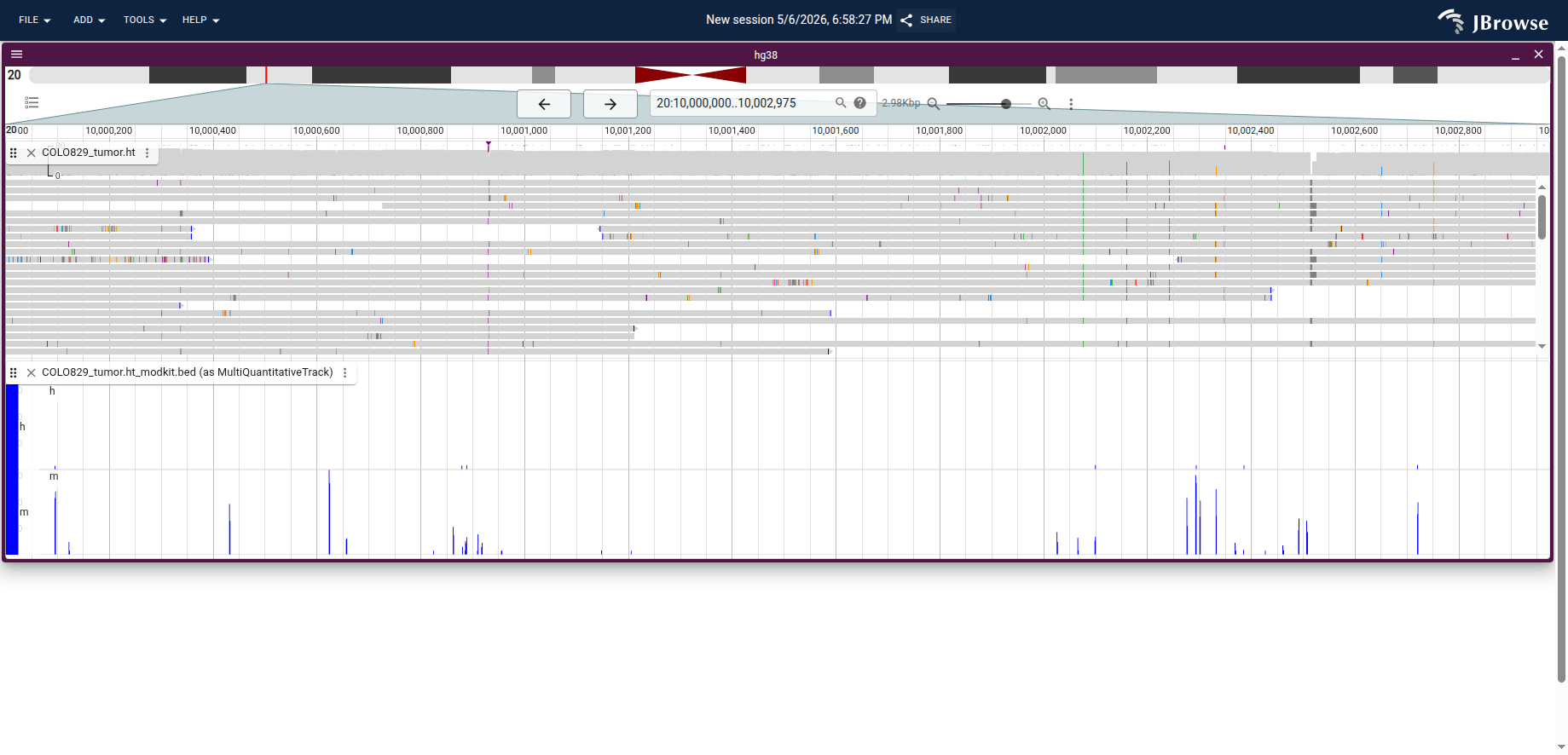Open the location search help icon

(860, 102)
